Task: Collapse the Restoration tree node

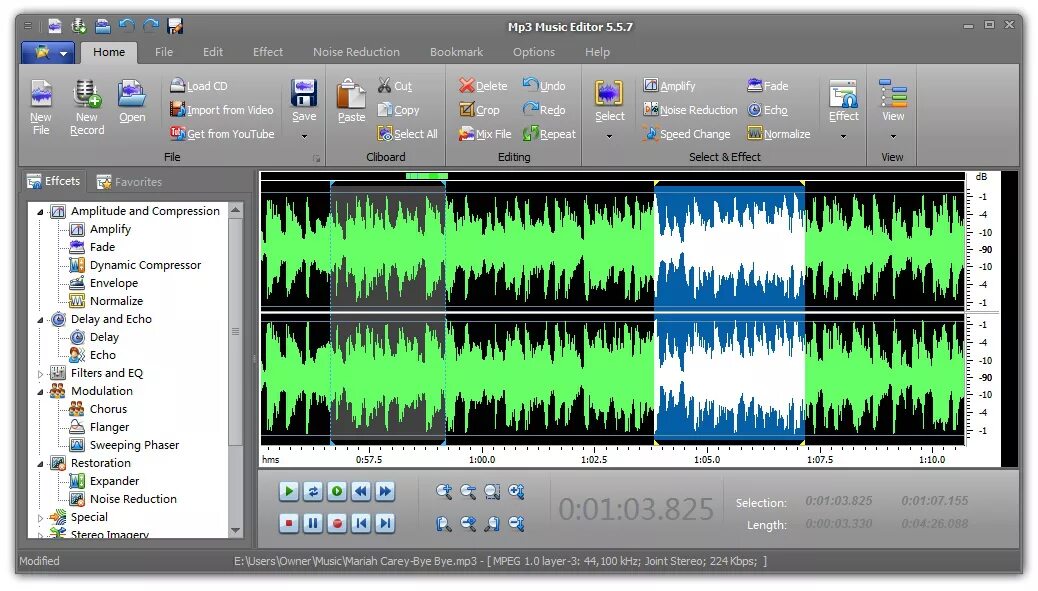Action: pyautogui.click(x=40, y=464)
